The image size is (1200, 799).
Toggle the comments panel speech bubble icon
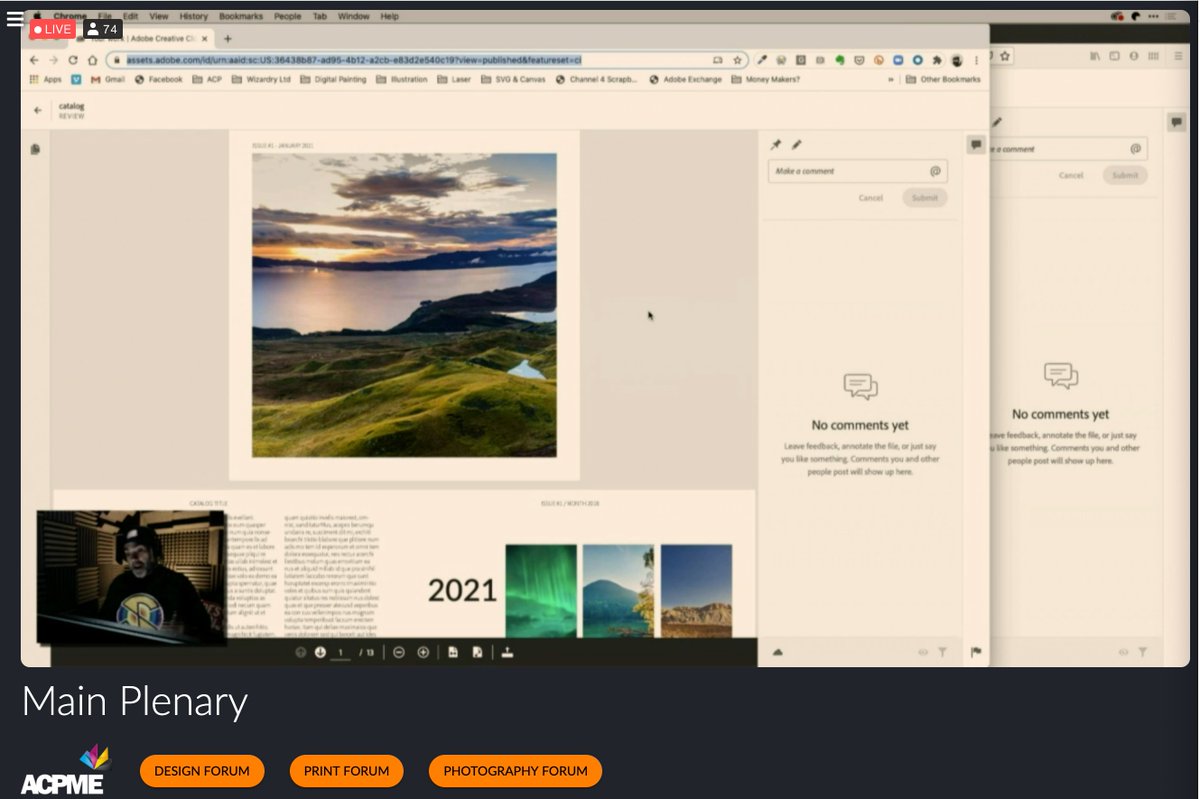point(976,146)
